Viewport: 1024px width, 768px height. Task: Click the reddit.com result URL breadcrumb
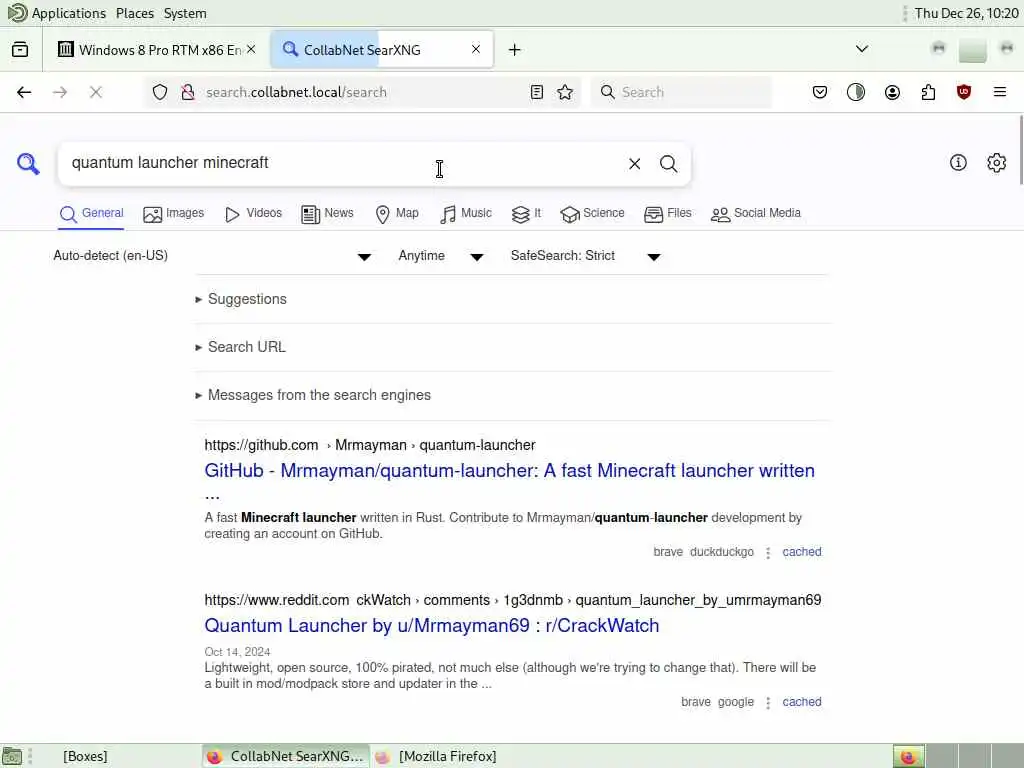(513, 600)
